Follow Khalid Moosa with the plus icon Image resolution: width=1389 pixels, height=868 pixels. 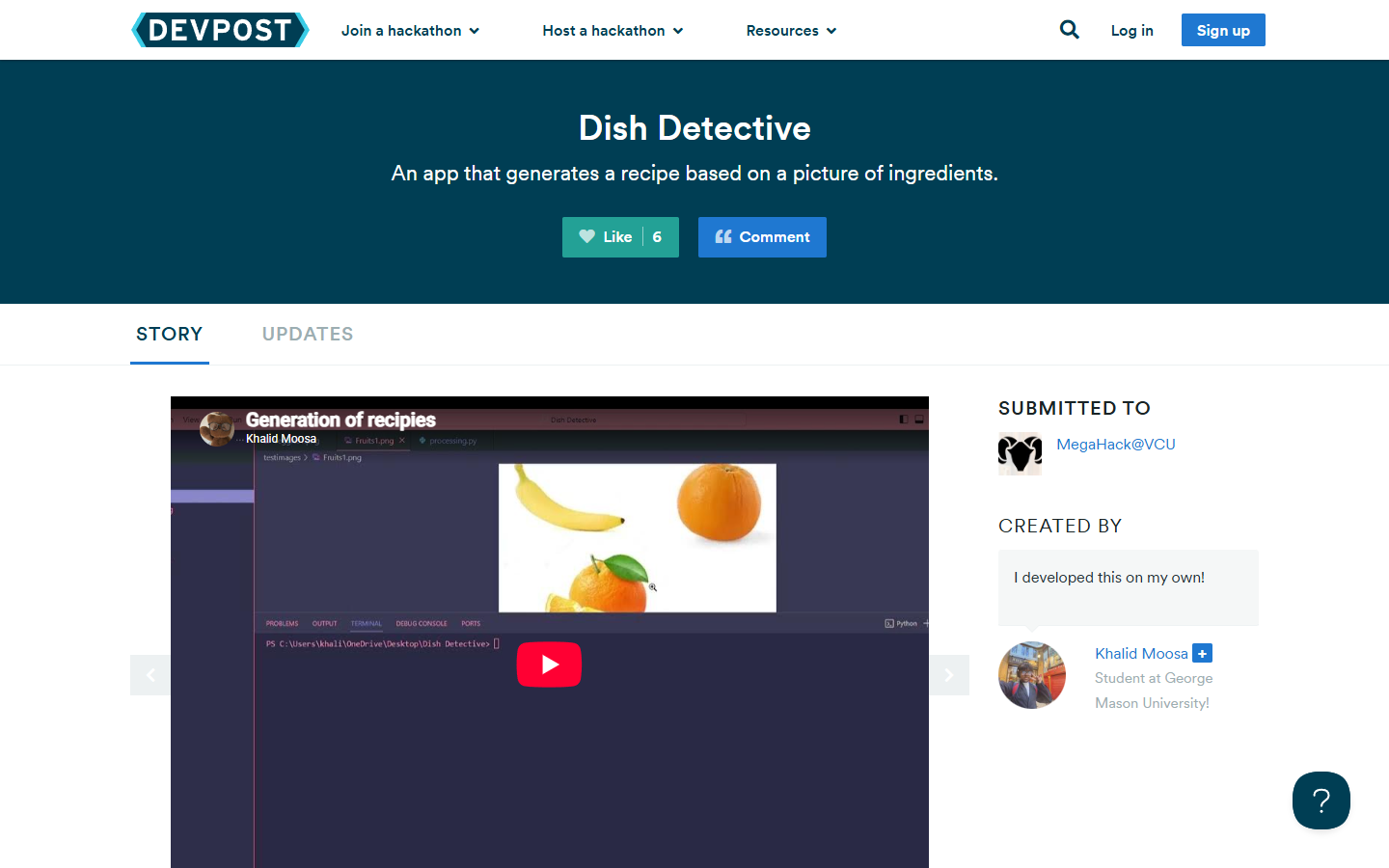point(1202,653)
